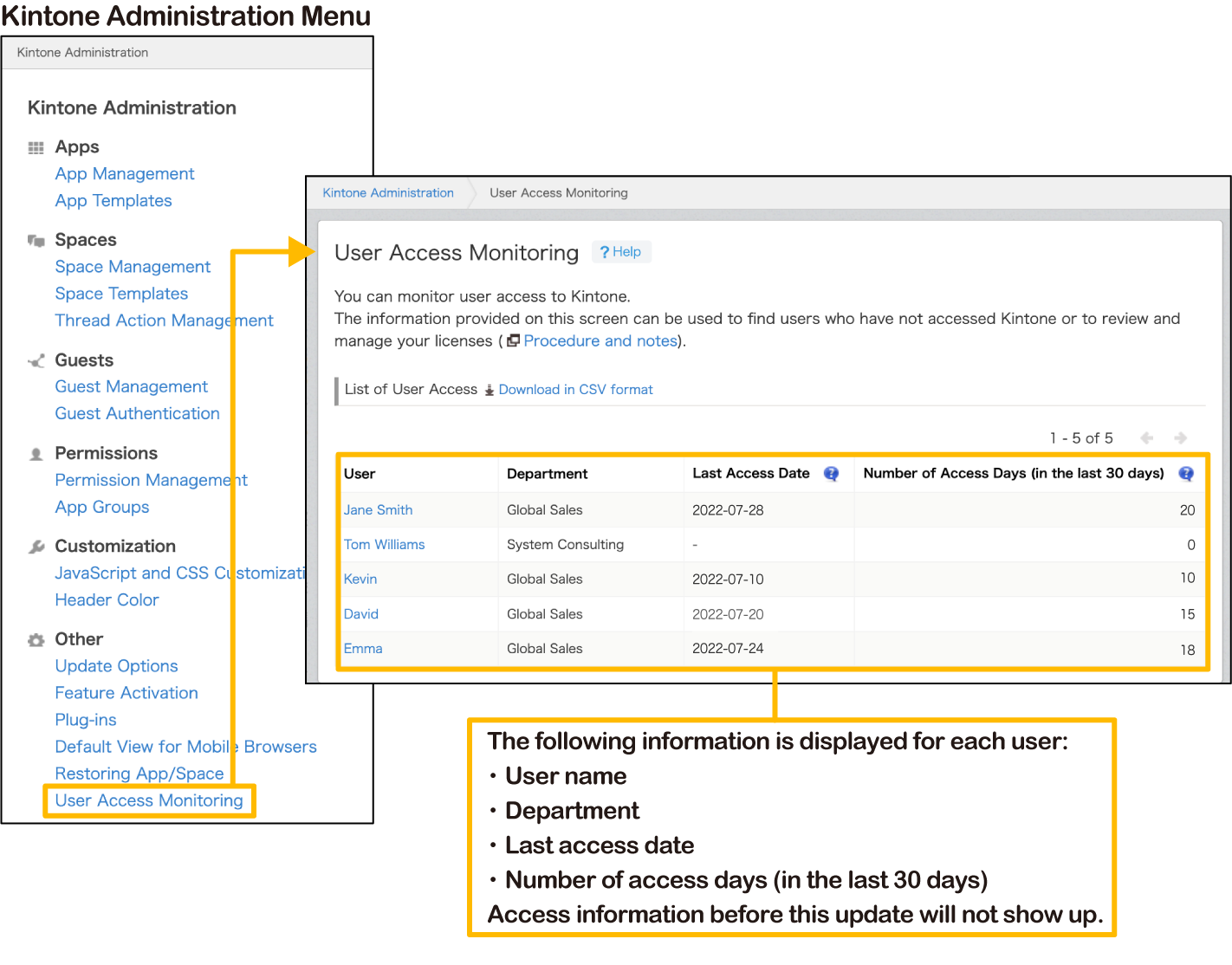Open the Help button beside the page title
Viewport: 1232px width, 965px height.
(621, 252)
